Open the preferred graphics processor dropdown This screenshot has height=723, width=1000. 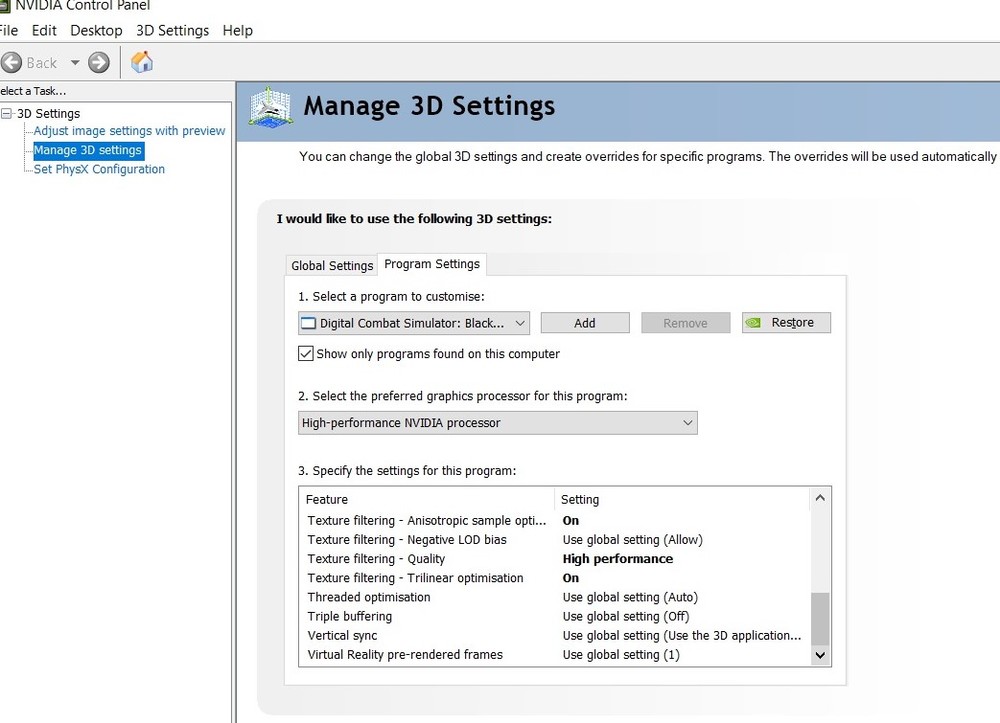[498, 423]
